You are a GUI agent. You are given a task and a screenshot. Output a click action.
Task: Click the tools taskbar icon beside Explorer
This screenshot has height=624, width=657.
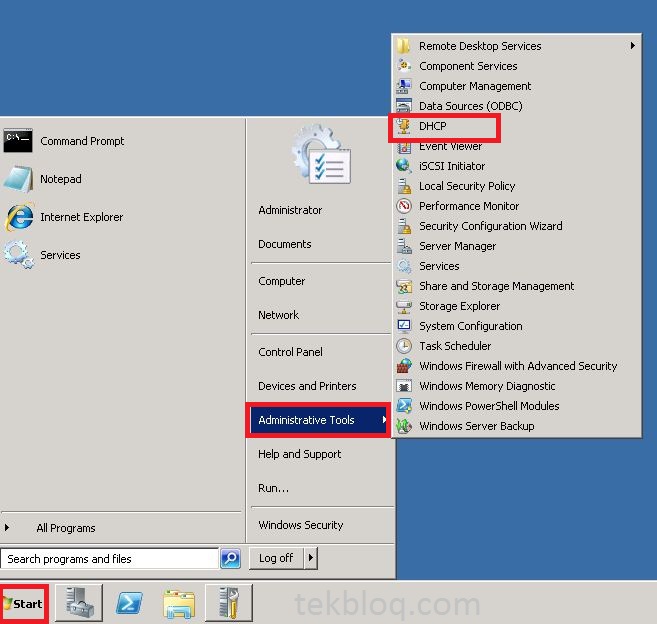click(229, 603)
